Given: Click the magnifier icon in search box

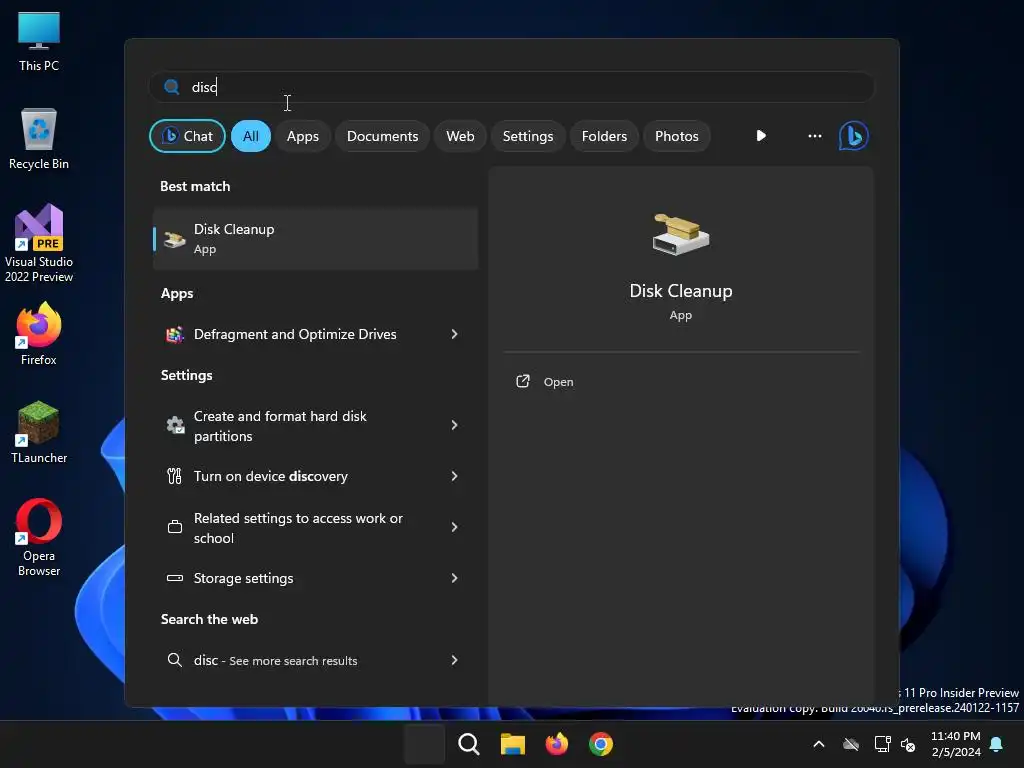Looking at the screenshot, I should pyautogui.click(x=172, y=87).
